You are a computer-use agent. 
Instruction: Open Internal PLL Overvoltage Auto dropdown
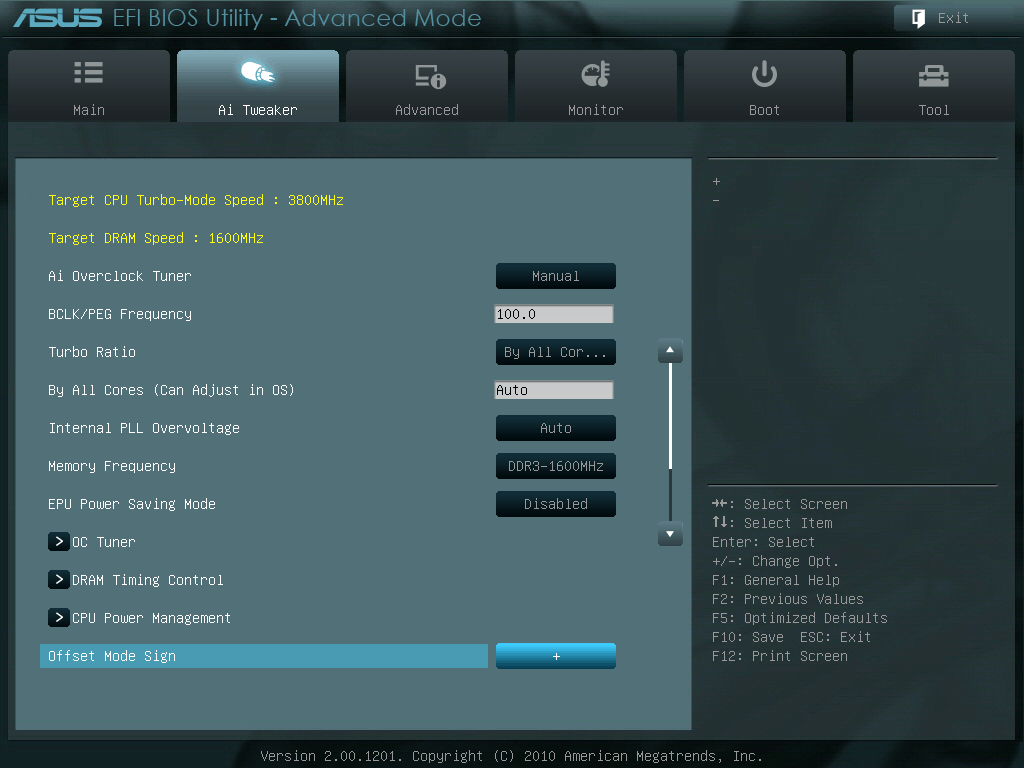(x=556, y=428)
